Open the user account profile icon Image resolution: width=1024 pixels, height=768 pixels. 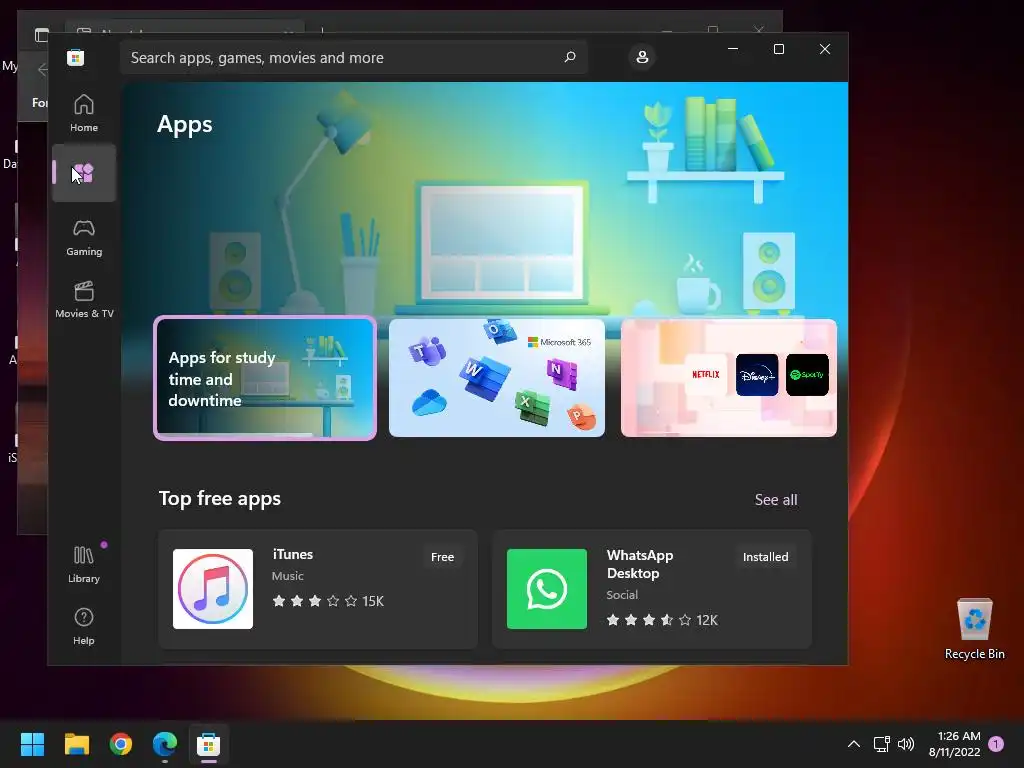(x=642, y=57)
